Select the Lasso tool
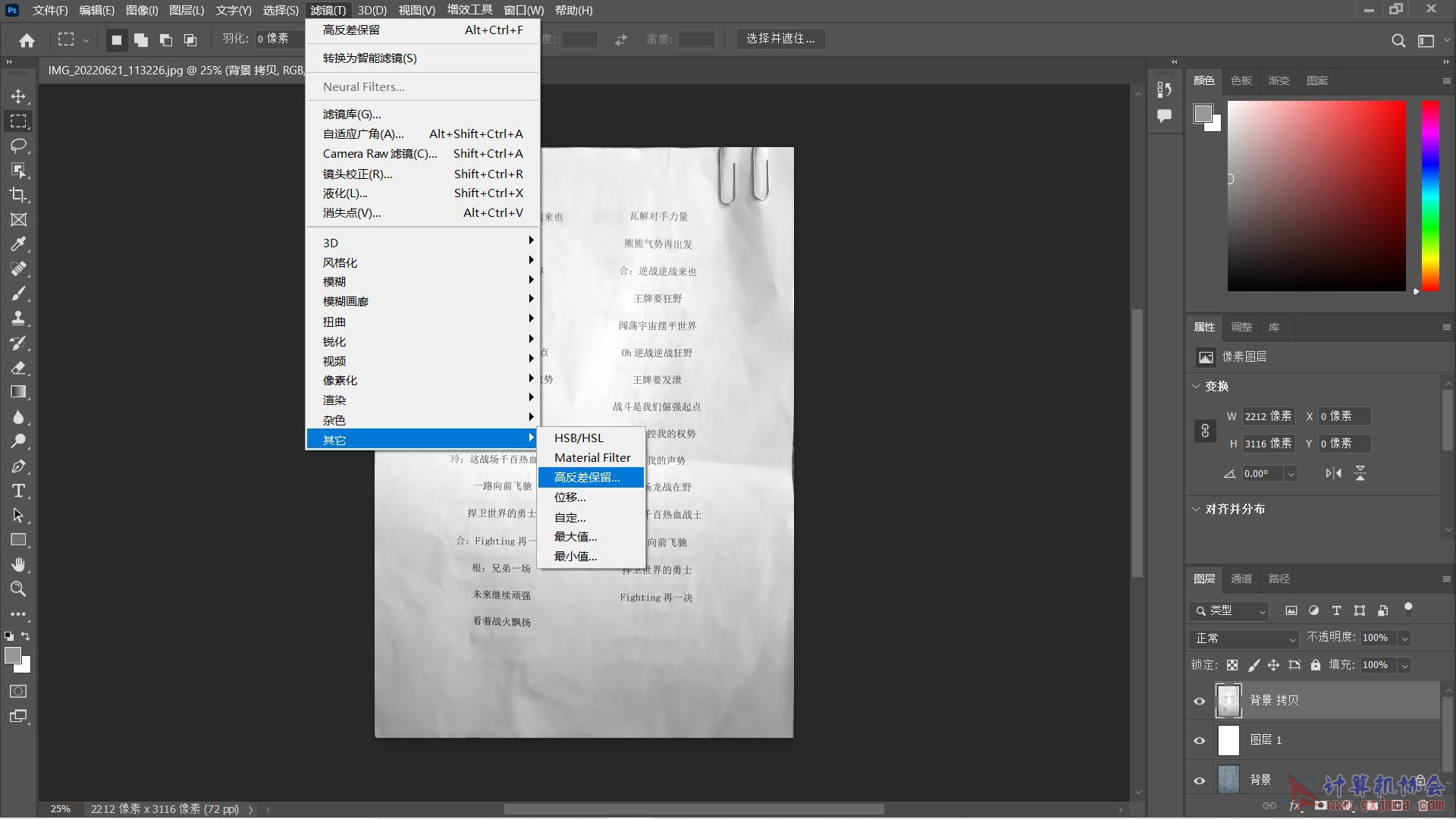Screen dimensions: 1456x819 click(18, 146)
